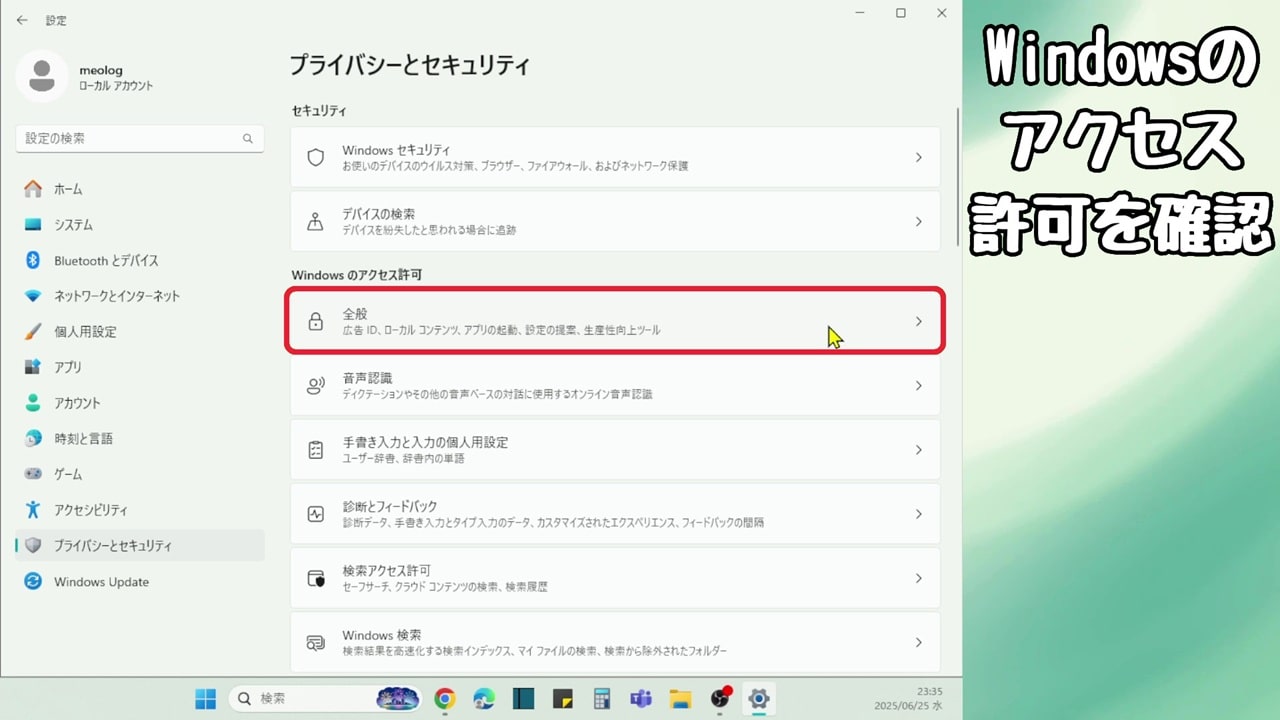Click the Accounts person icon
The height and width of the screenshot is (720, 1280).
coord(33,403)
